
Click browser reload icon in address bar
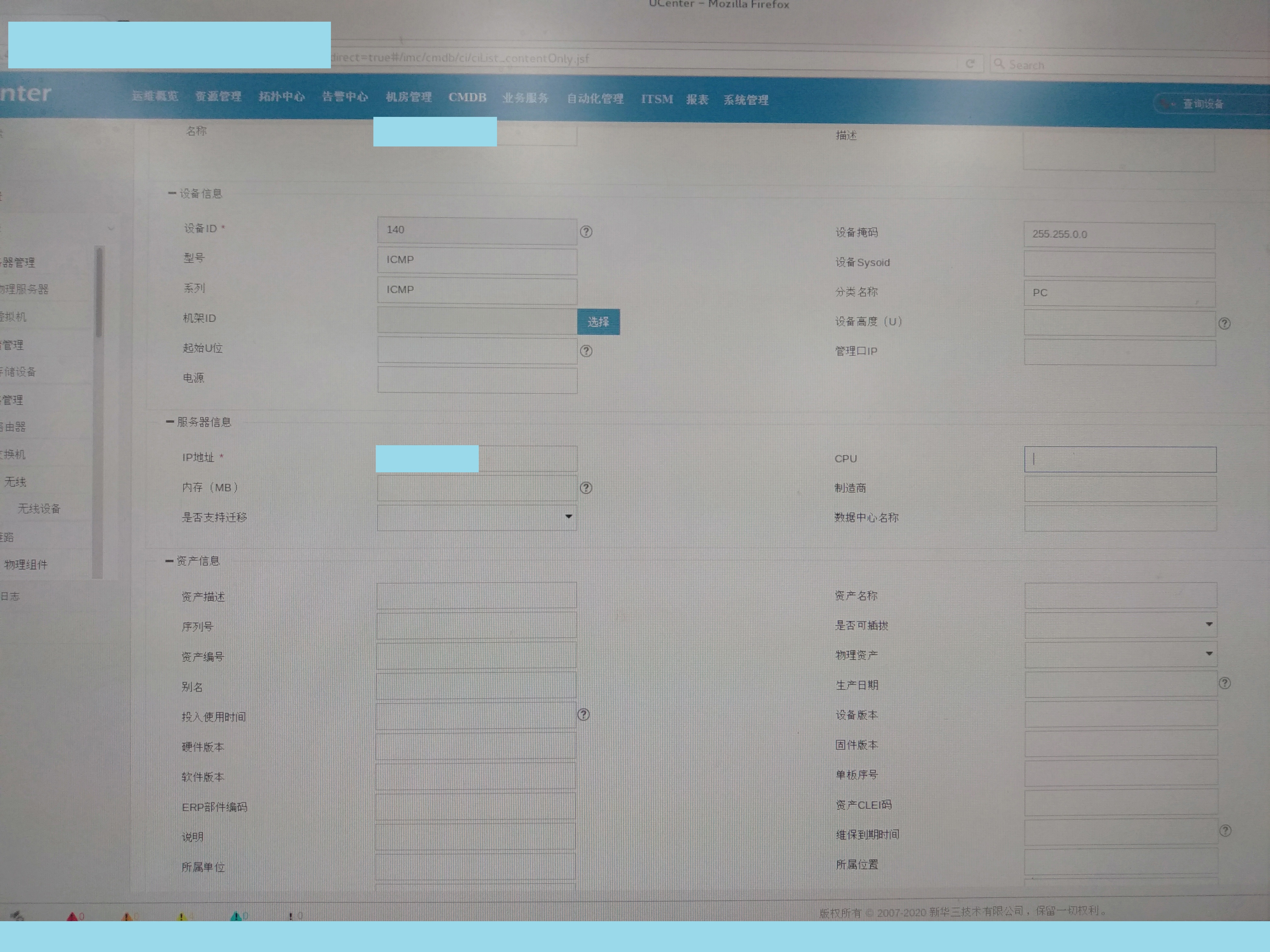[970, 64]
